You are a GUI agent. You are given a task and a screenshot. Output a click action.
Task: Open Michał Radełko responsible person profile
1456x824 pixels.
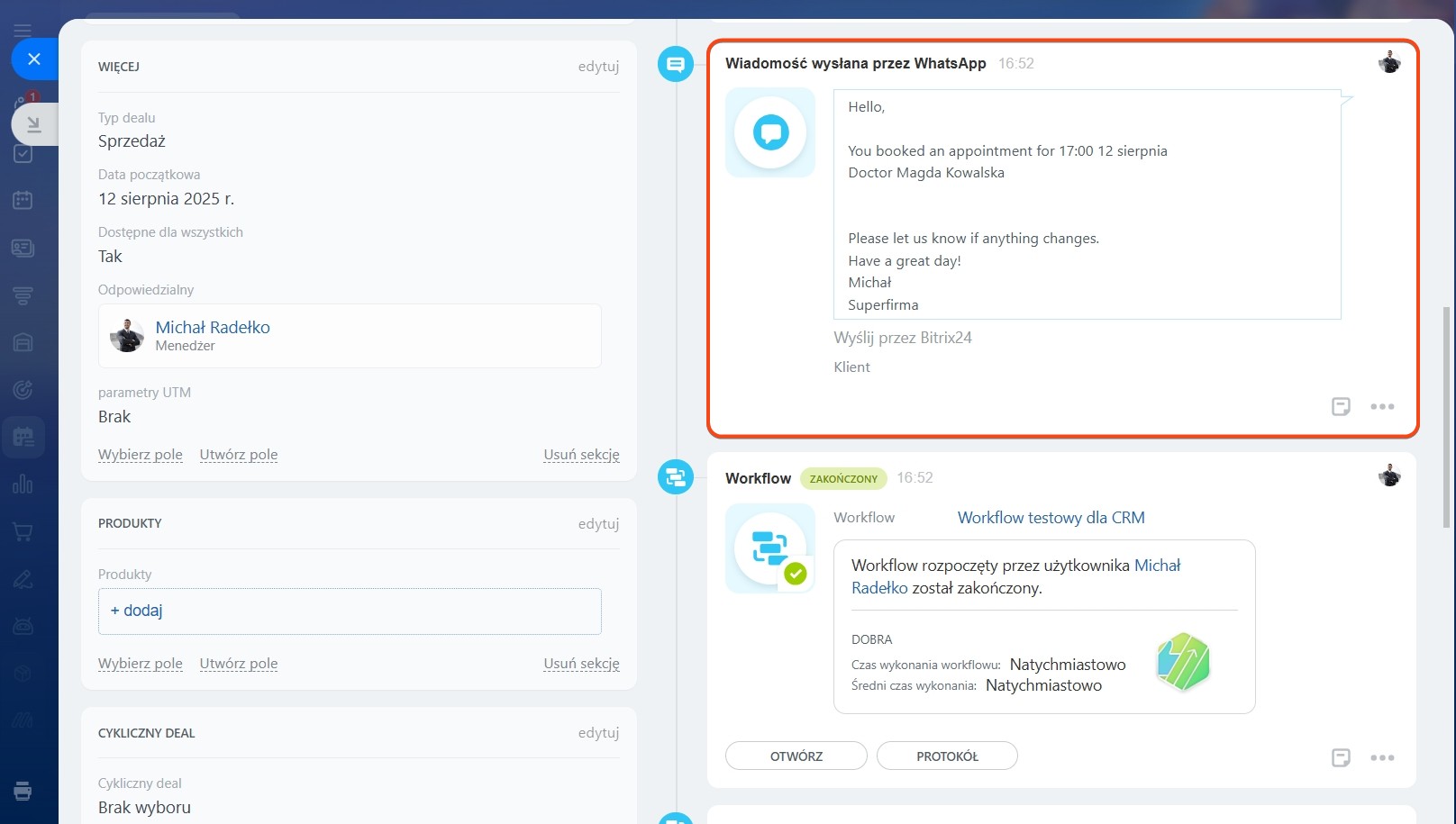213,328
